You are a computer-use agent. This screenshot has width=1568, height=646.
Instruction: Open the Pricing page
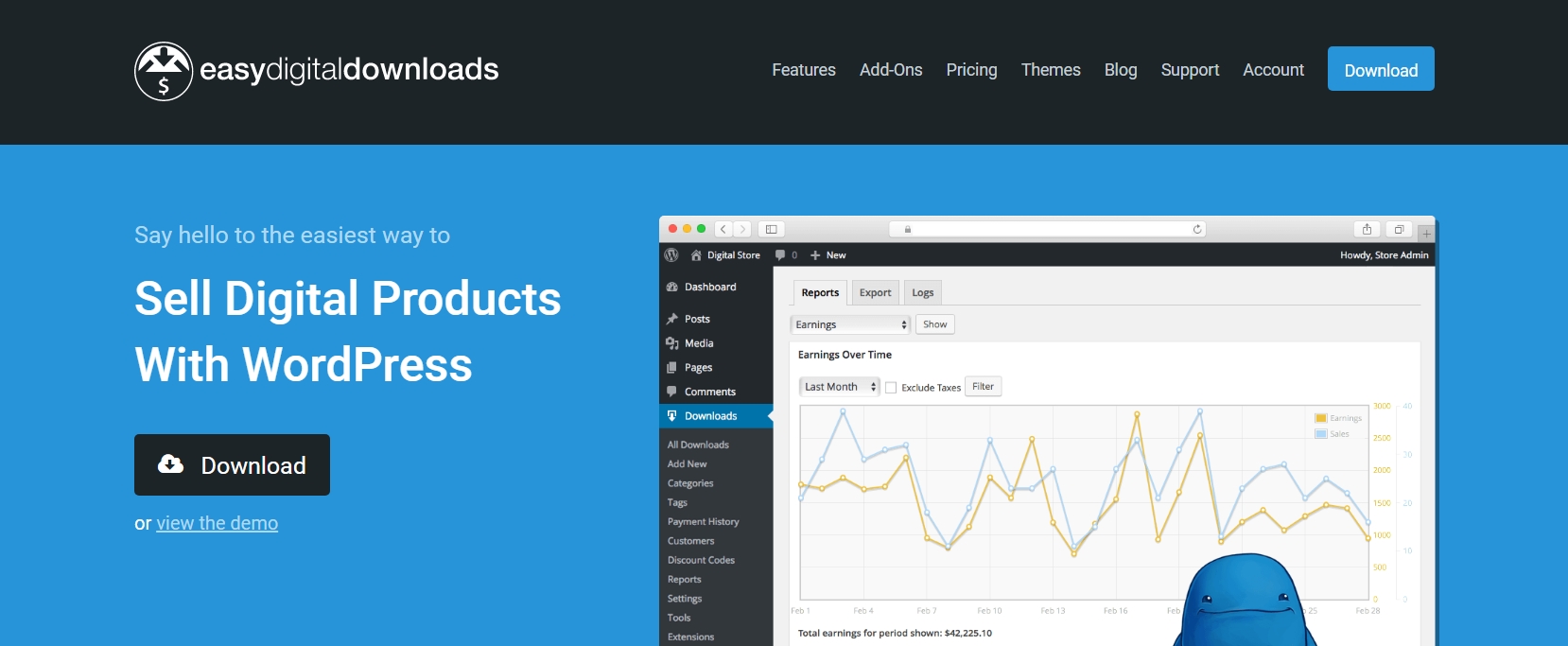click(971, 70)
